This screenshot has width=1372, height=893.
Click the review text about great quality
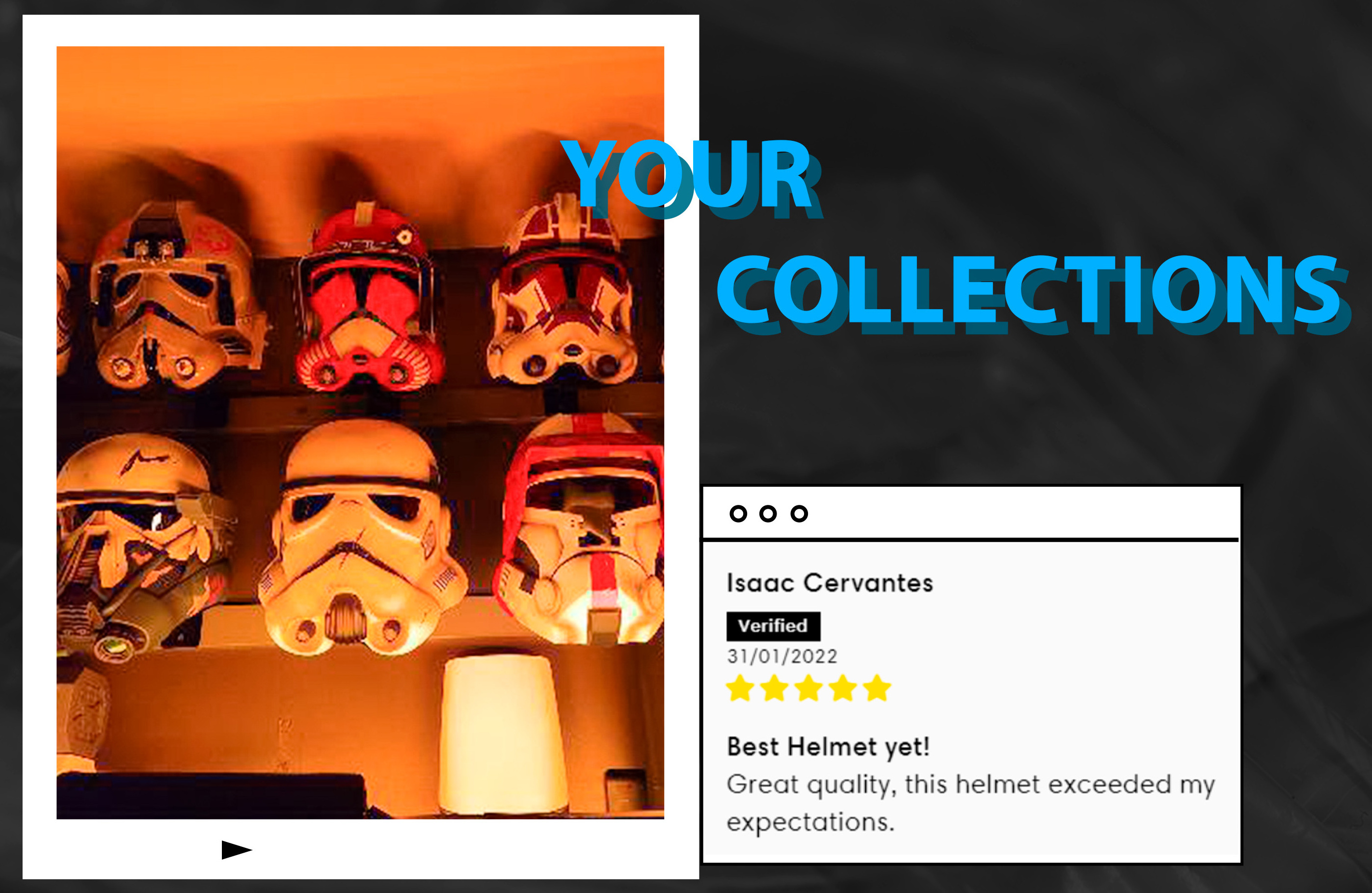click(971, 803)
